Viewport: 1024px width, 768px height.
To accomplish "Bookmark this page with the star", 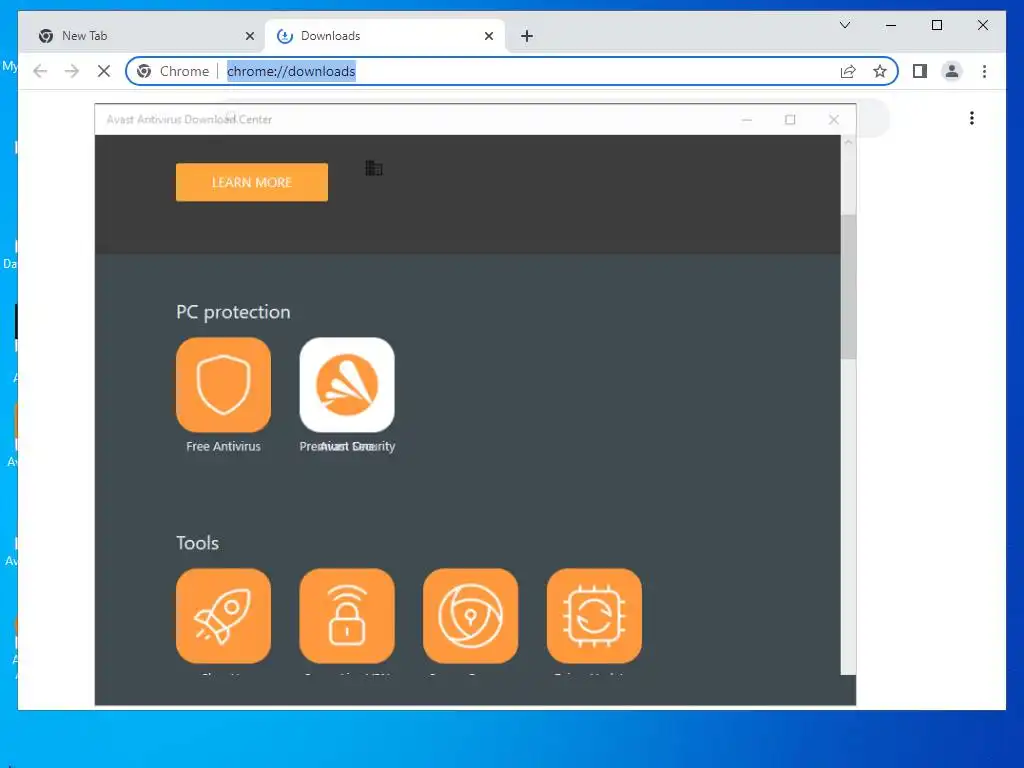I will 880,71.
